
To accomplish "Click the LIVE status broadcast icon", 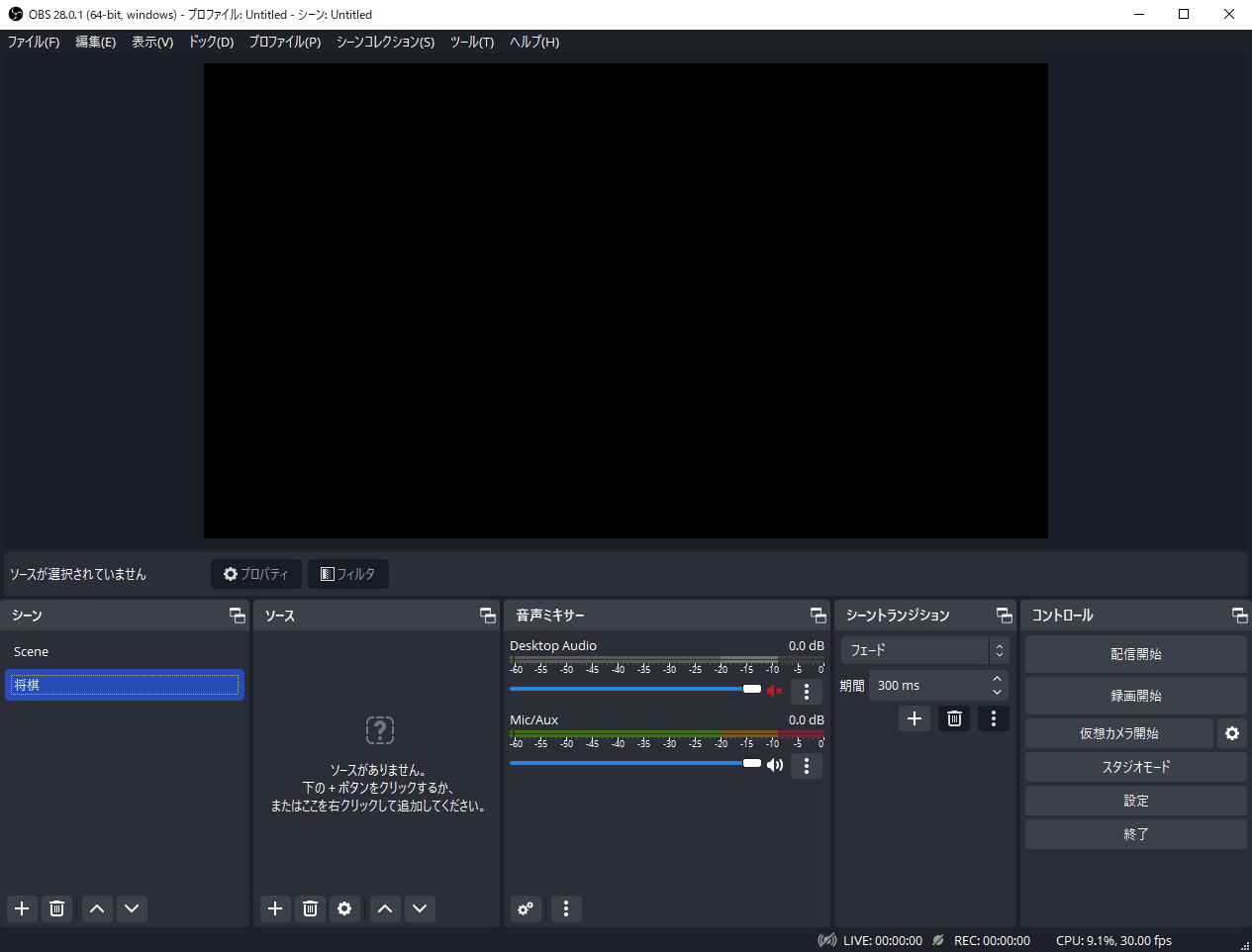I will [827, 940].
